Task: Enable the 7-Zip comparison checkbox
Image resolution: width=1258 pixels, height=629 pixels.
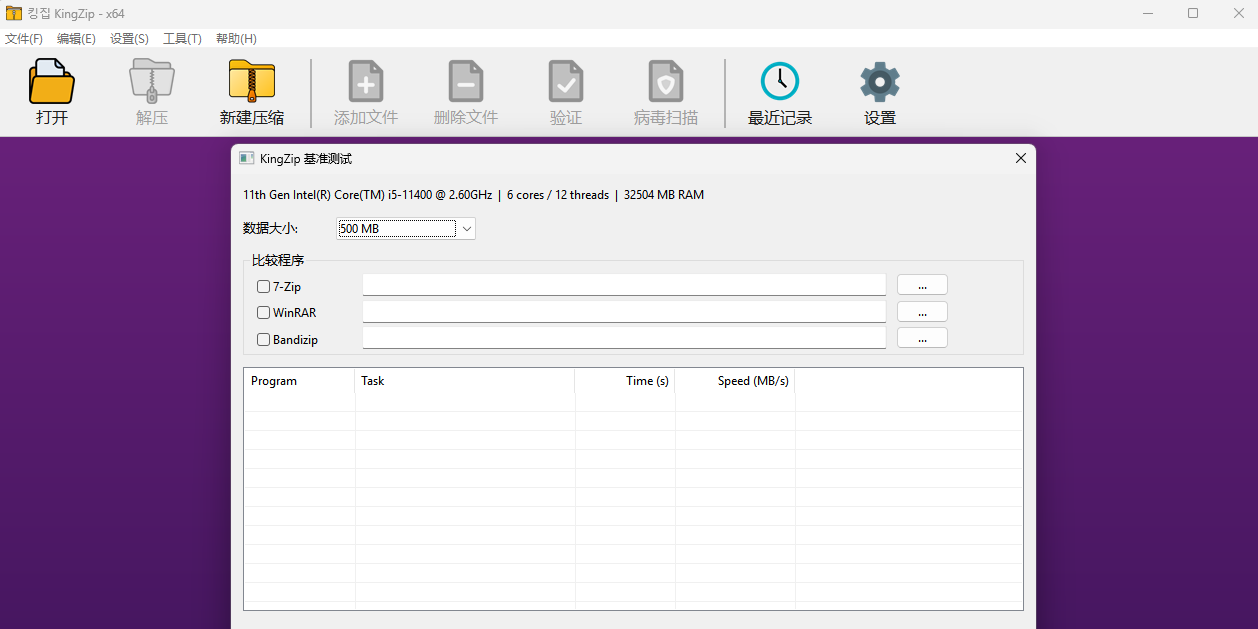Action: point(263,286)
